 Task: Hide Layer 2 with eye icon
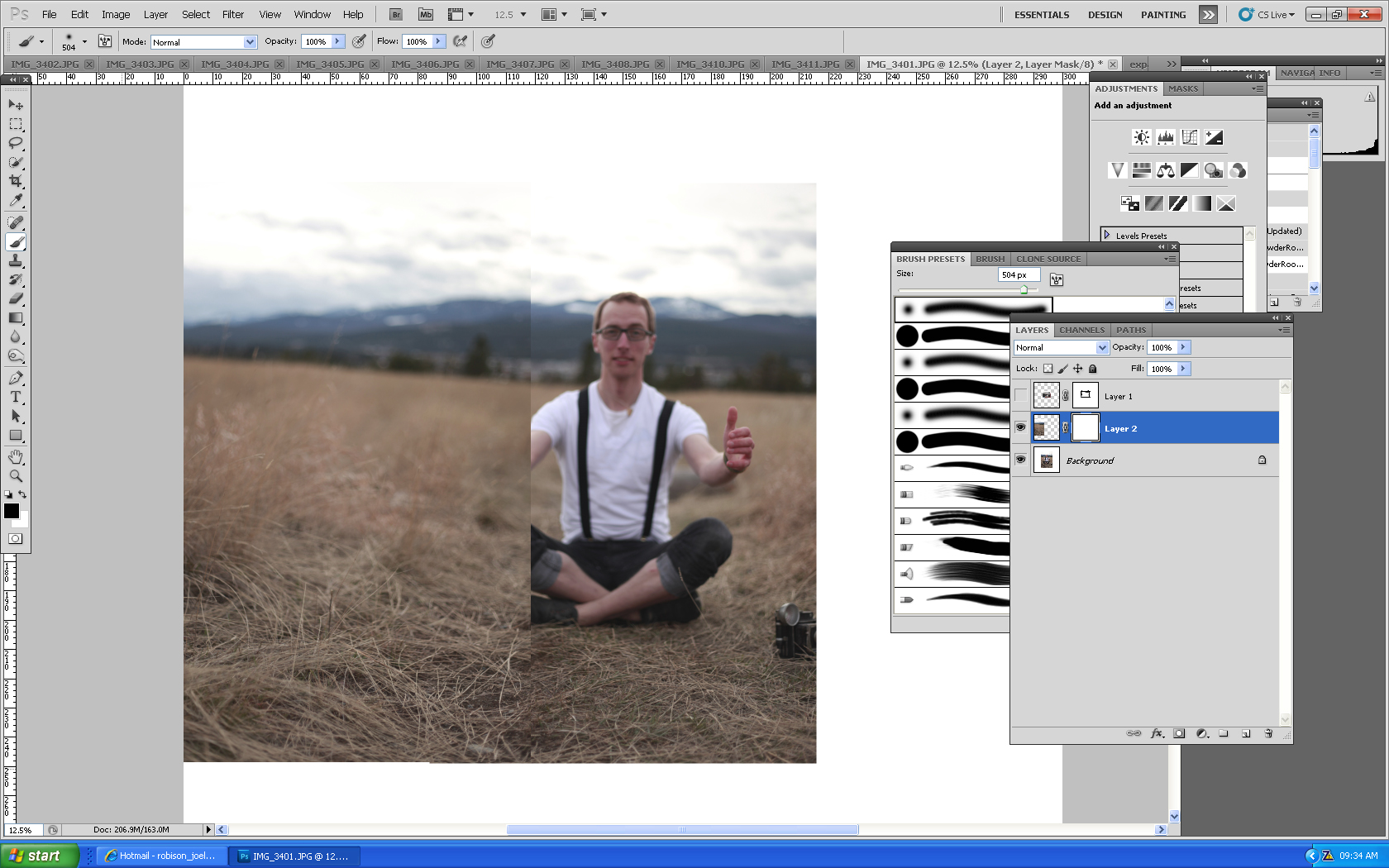coord(1020,427)
